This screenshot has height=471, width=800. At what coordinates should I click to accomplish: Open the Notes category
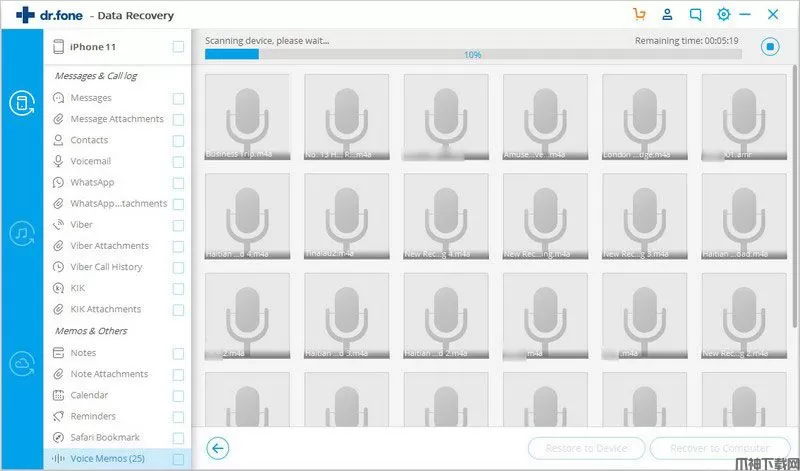click(83, 353)
